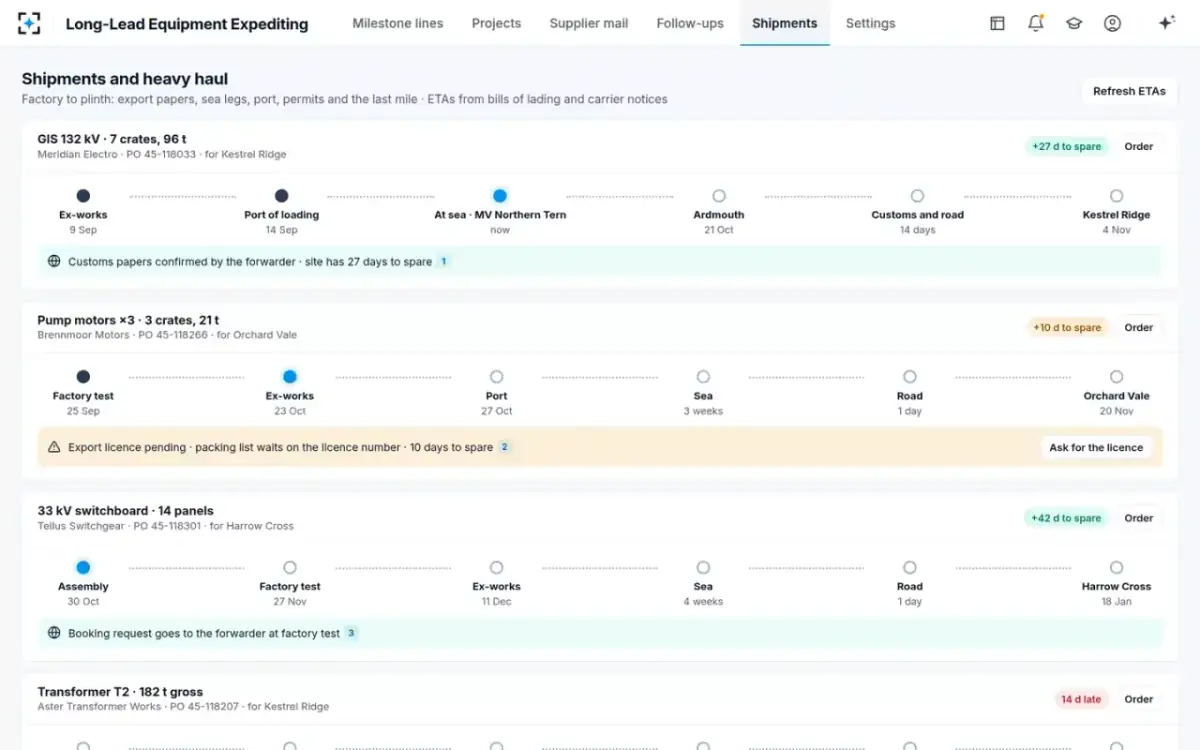Click the graduation cap learning icon
The image size is (1200, 750).
coord(1074,23)
